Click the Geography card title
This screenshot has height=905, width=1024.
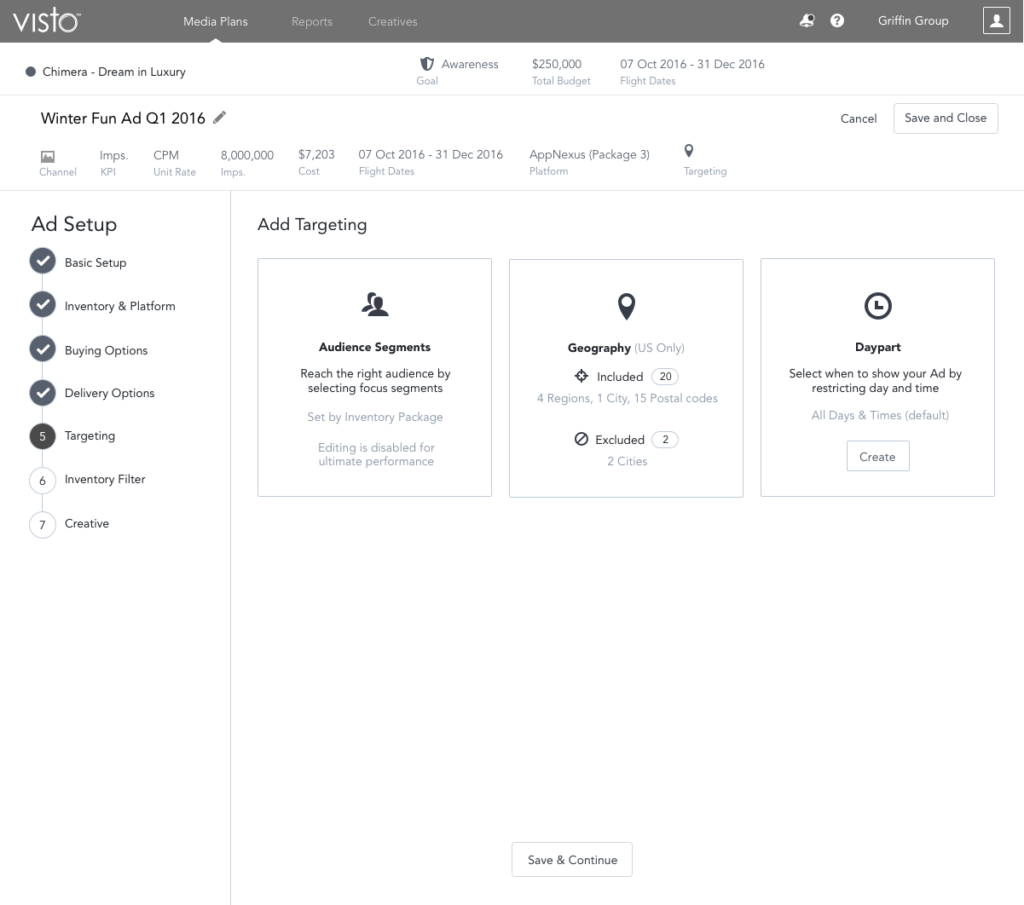(x=599, y=348)
